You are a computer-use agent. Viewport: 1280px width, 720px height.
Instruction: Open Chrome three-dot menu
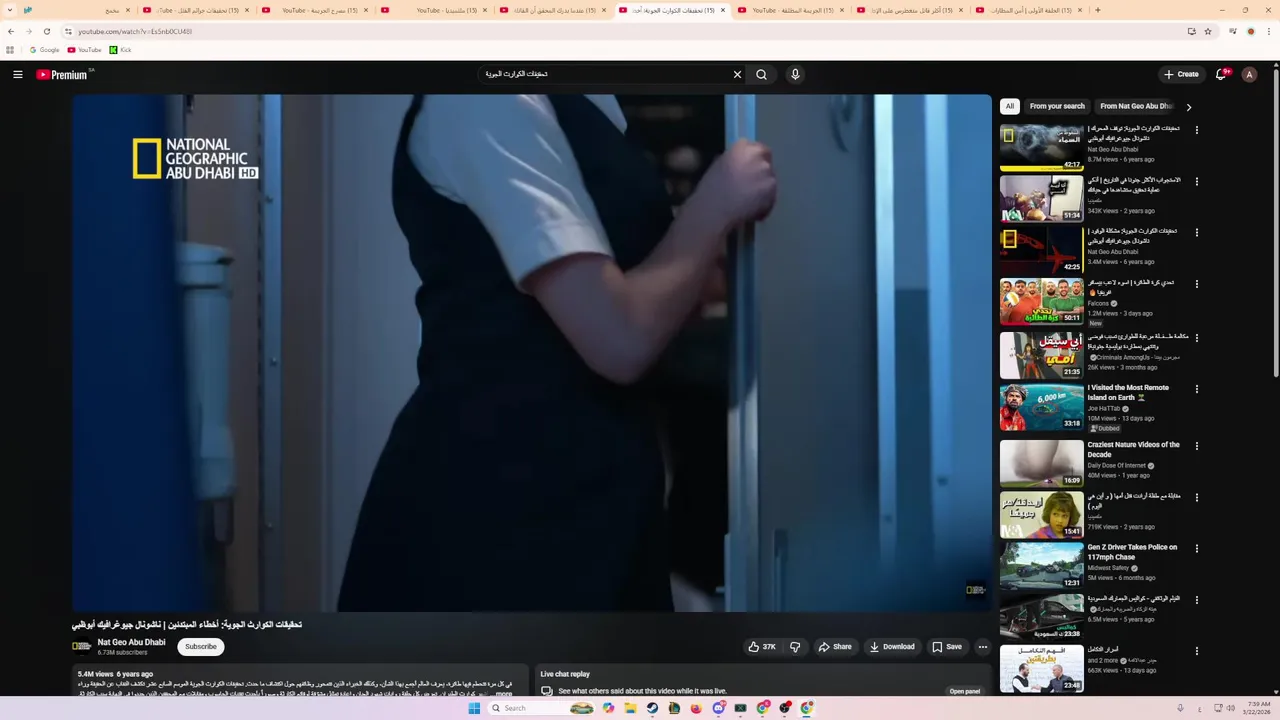pos(1268,31)
